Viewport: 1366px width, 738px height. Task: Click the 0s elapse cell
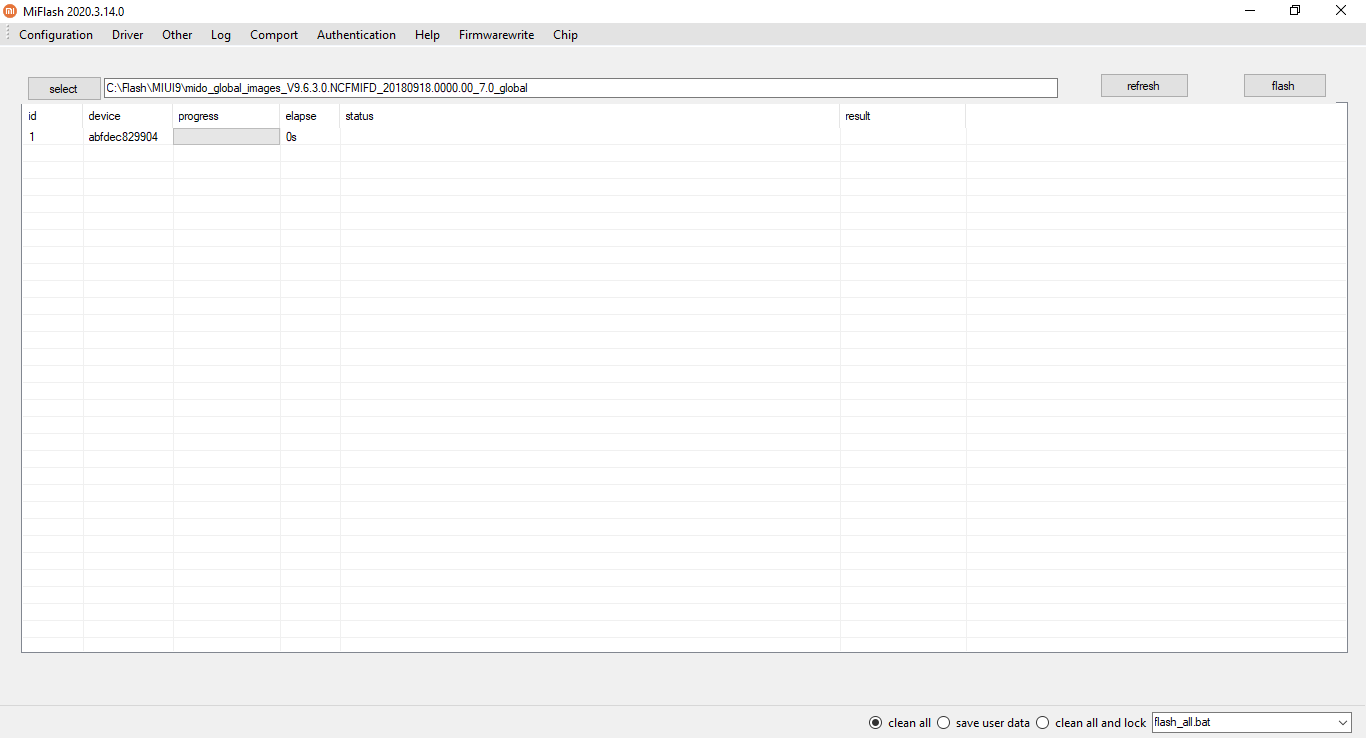[x=310, y=137]
